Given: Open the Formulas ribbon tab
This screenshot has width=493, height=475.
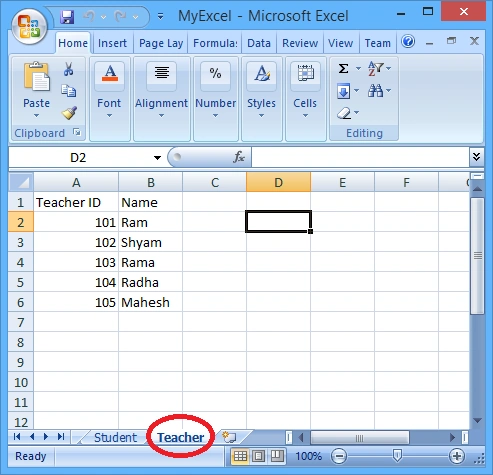Looking at the screenshot, I should pyautogui.click(x=215, y=43).
